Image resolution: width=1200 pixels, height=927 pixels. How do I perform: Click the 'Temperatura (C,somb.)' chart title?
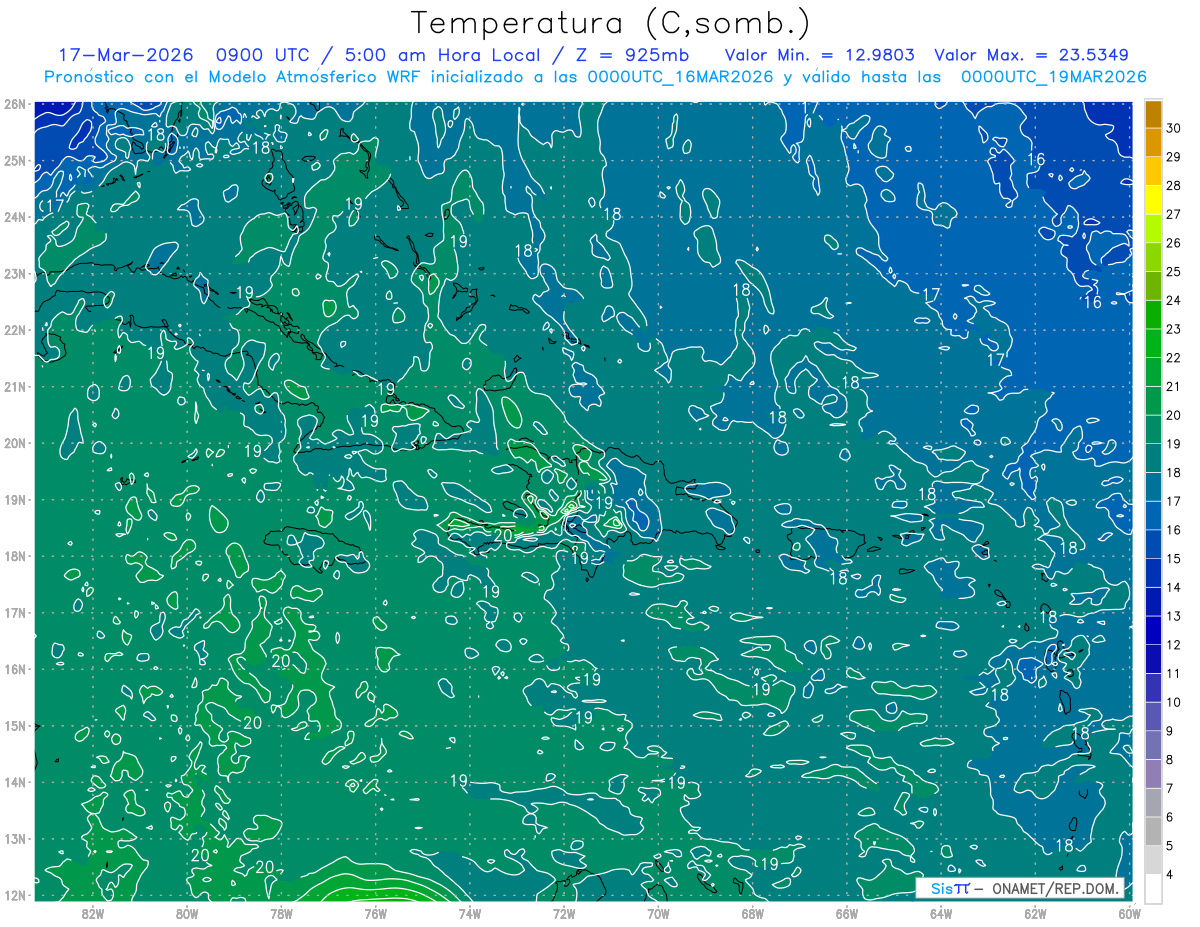[x=609, y=23]
